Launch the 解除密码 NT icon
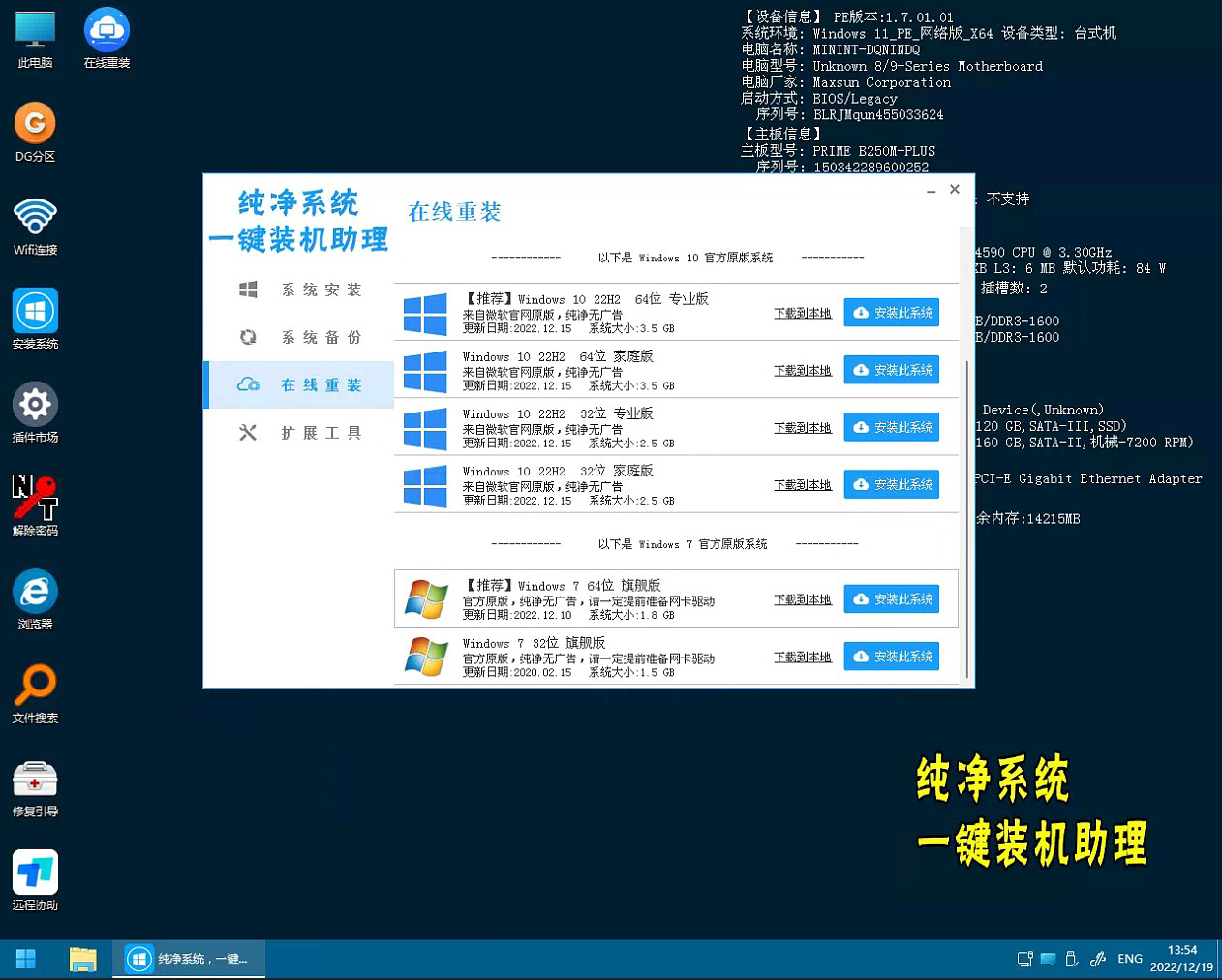The width and height of the screenshot is (1222, 980). tap(35, 506)
